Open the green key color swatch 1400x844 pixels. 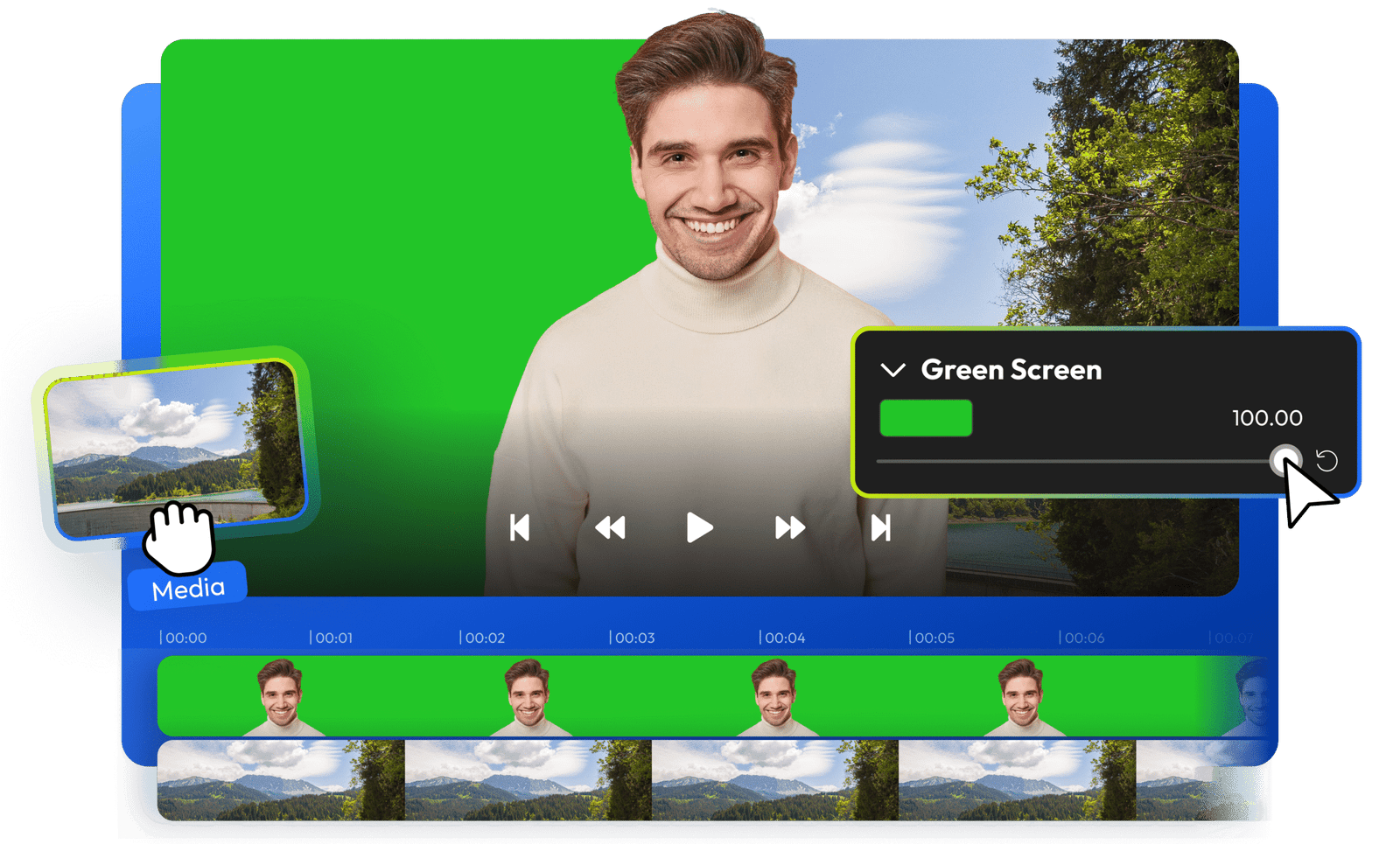click(926, 418)
